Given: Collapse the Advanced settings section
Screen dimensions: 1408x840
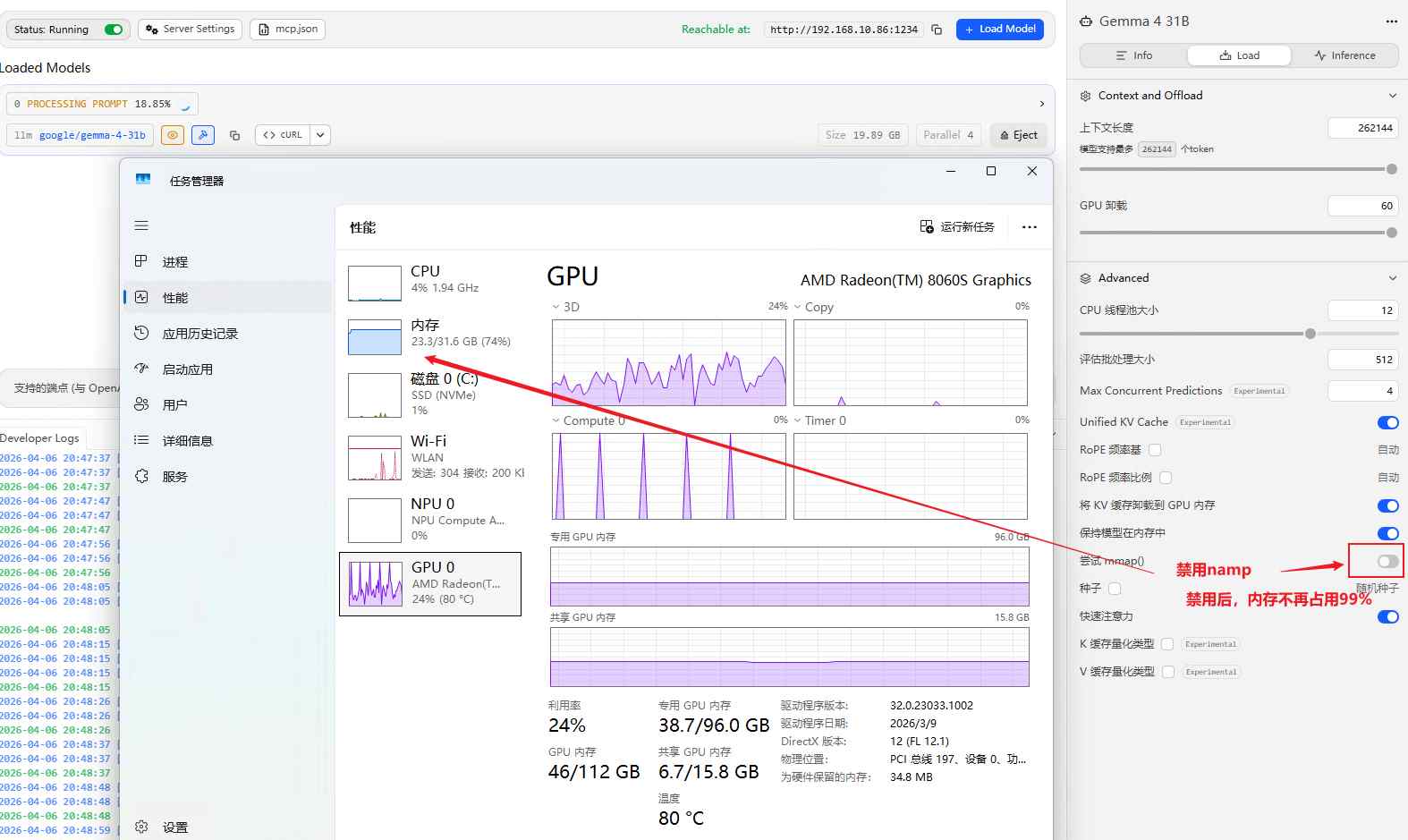Looking at the screenshot, I should point(1392,278).
